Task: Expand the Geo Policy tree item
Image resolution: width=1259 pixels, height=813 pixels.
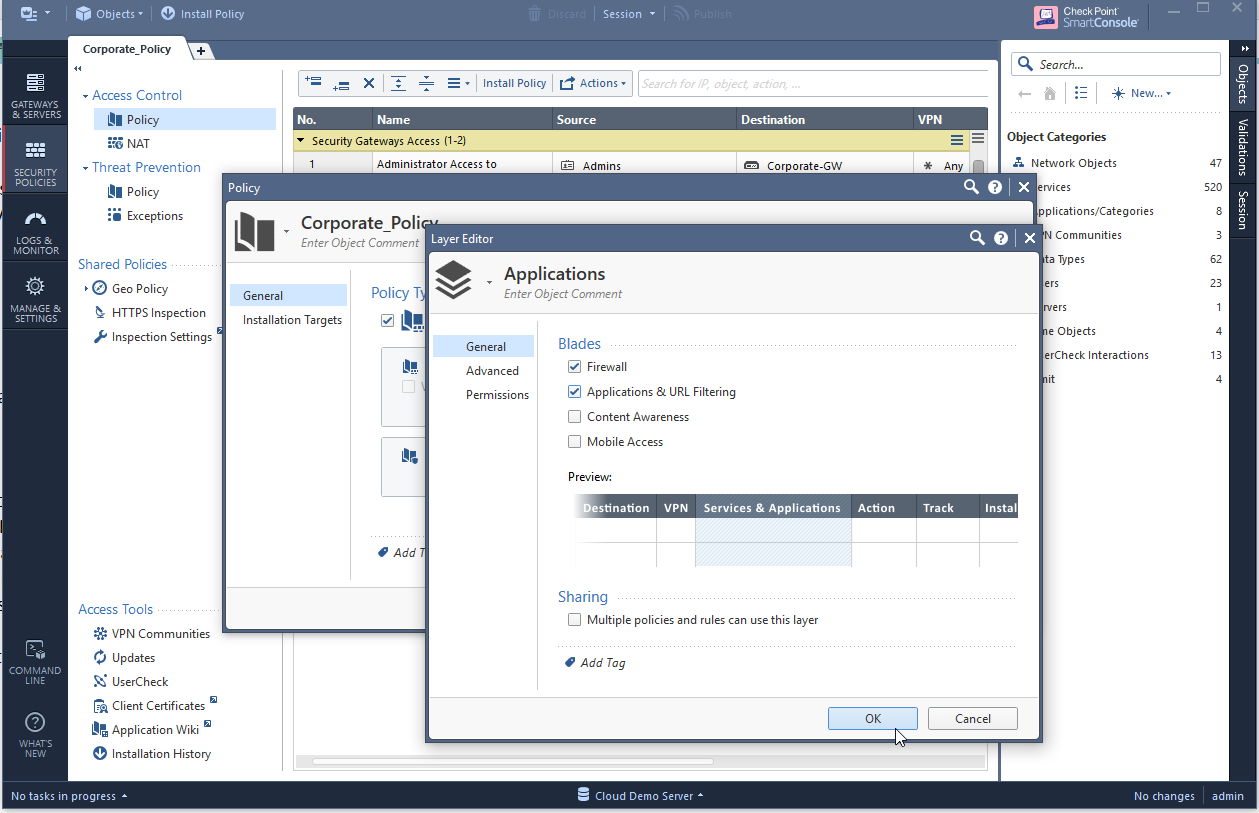Action: click(86, 289)
